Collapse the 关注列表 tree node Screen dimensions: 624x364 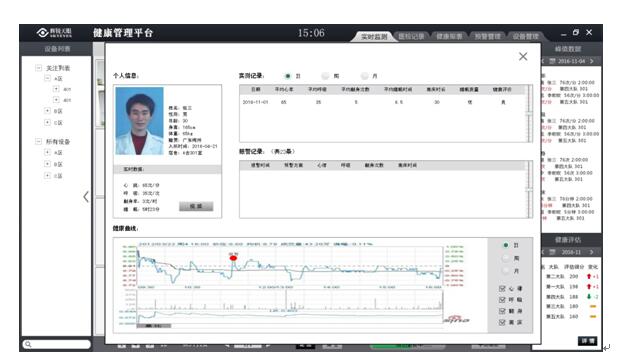pos(38,68)
